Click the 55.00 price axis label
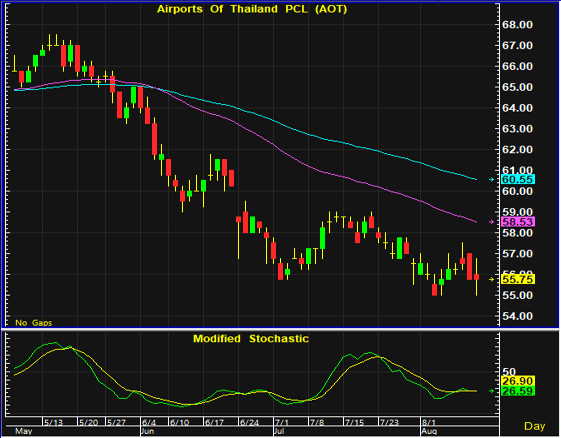 click(517, 296)
